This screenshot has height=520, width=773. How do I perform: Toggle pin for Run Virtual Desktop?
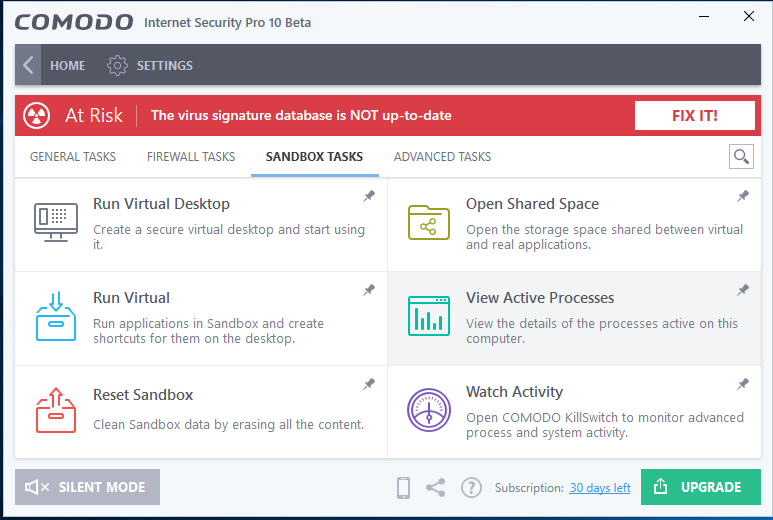point(369,196)
